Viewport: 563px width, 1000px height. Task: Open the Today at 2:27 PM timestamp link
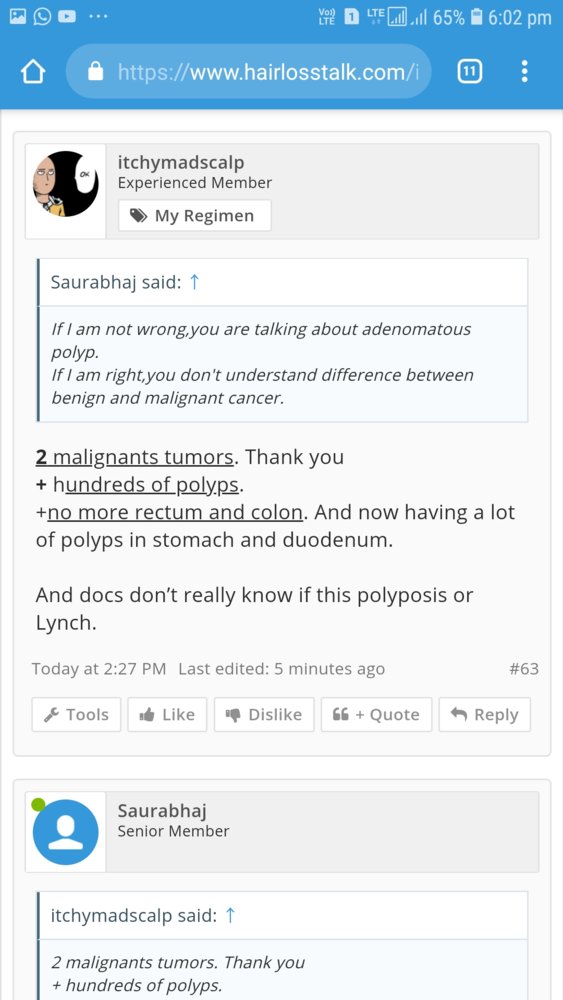click(99, 668)
